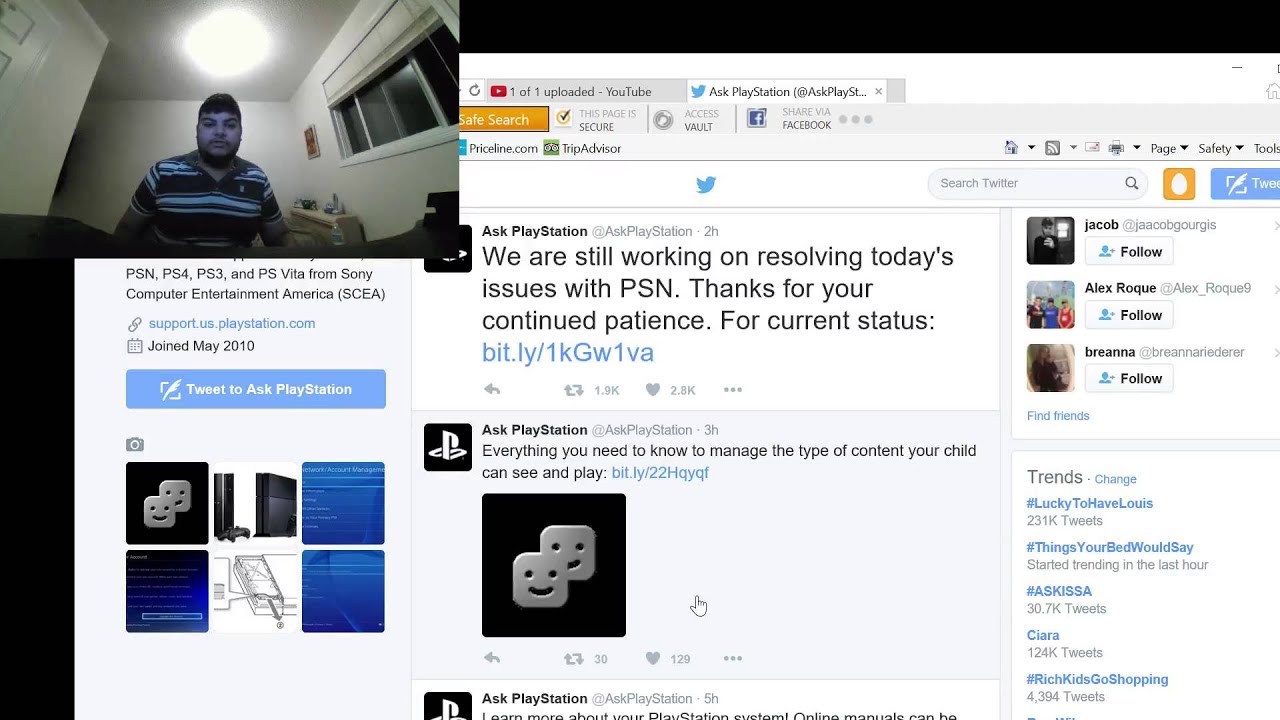Viewport: 1280px width, 720px height.
Task: Open the smiley dice image in the tweet
Action: (x=554, y=565)
